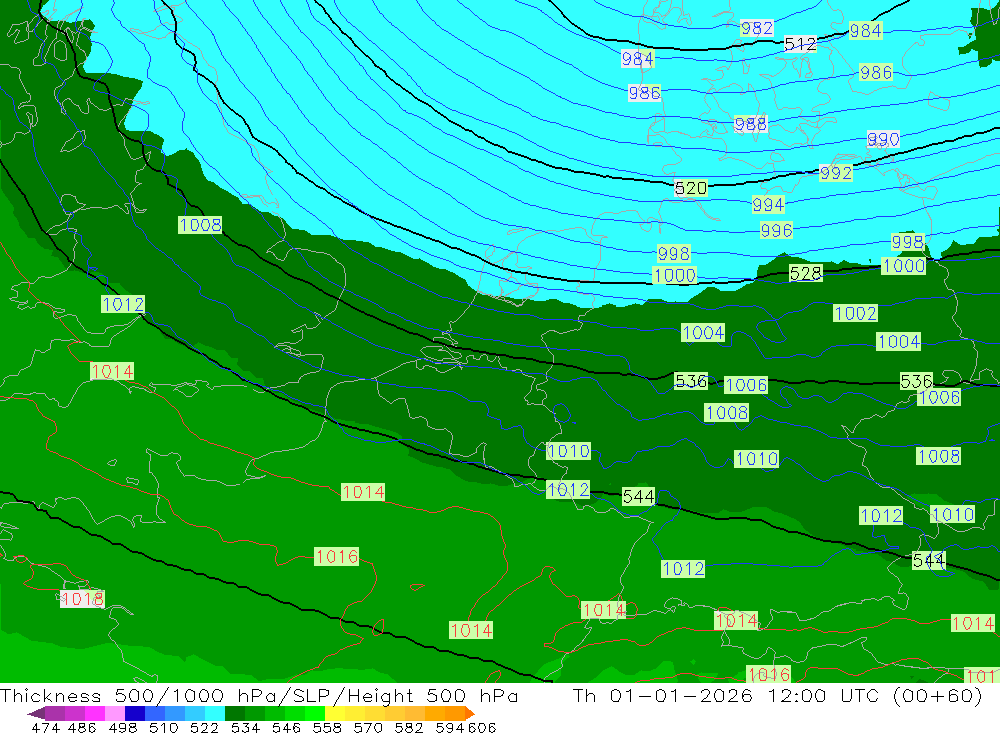Image resolution: width=1000 pixels, height=733 pixels.
Task: Click the 1000 label right of the 528 label
Action: point(904,266)
